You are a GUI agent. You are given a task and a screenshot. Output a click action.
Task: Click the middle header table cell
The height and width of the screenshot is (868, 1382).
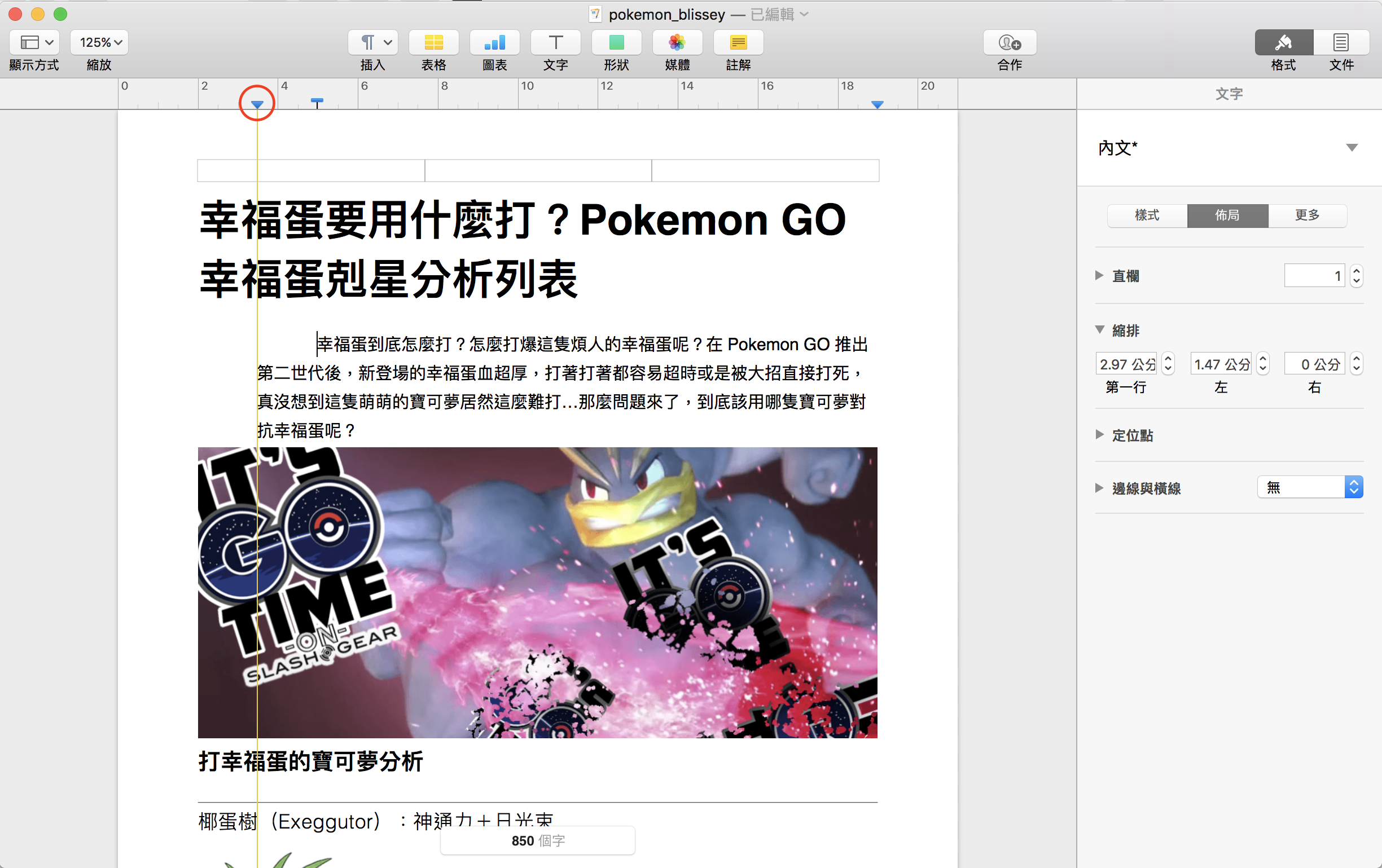point(538,171)
